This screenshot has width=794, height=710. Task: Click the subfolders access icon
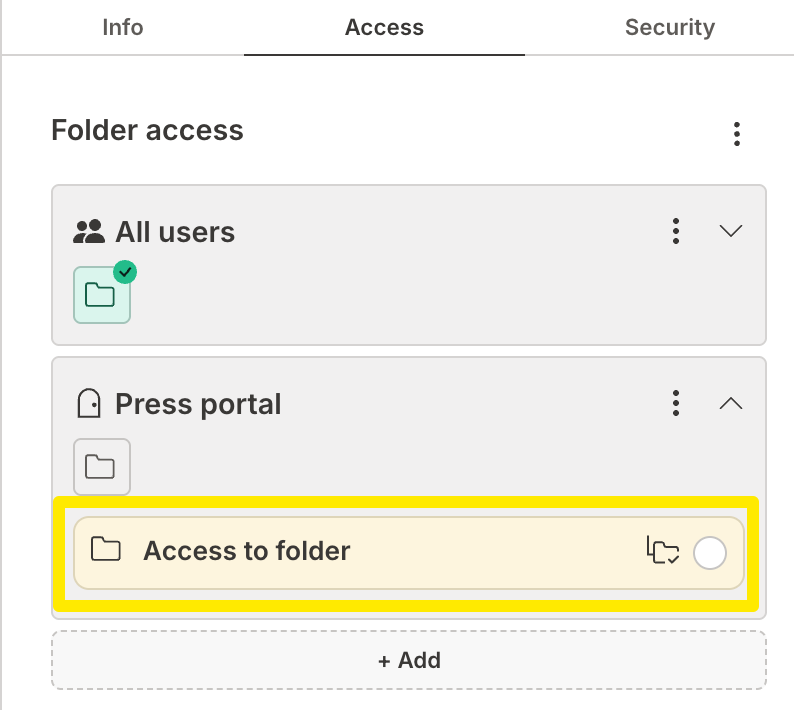pyautogui.click(x=662, y=551)
